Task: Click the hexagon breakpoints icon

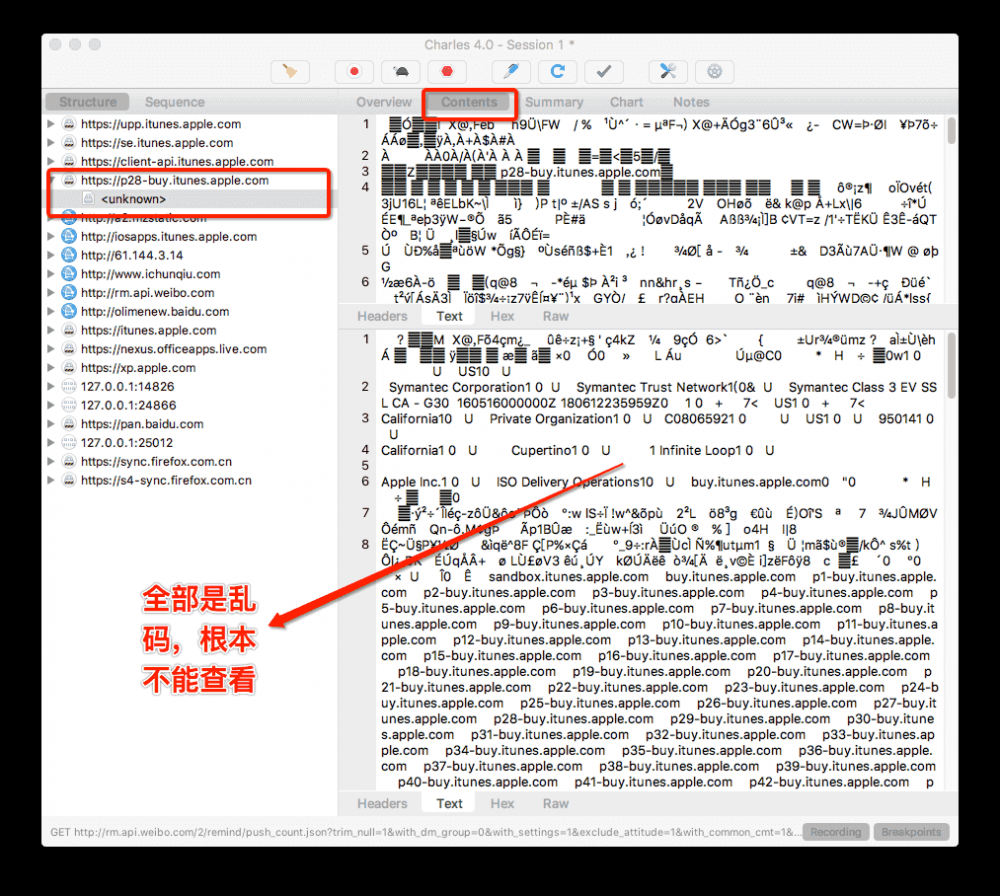Action: pos(447,71)
